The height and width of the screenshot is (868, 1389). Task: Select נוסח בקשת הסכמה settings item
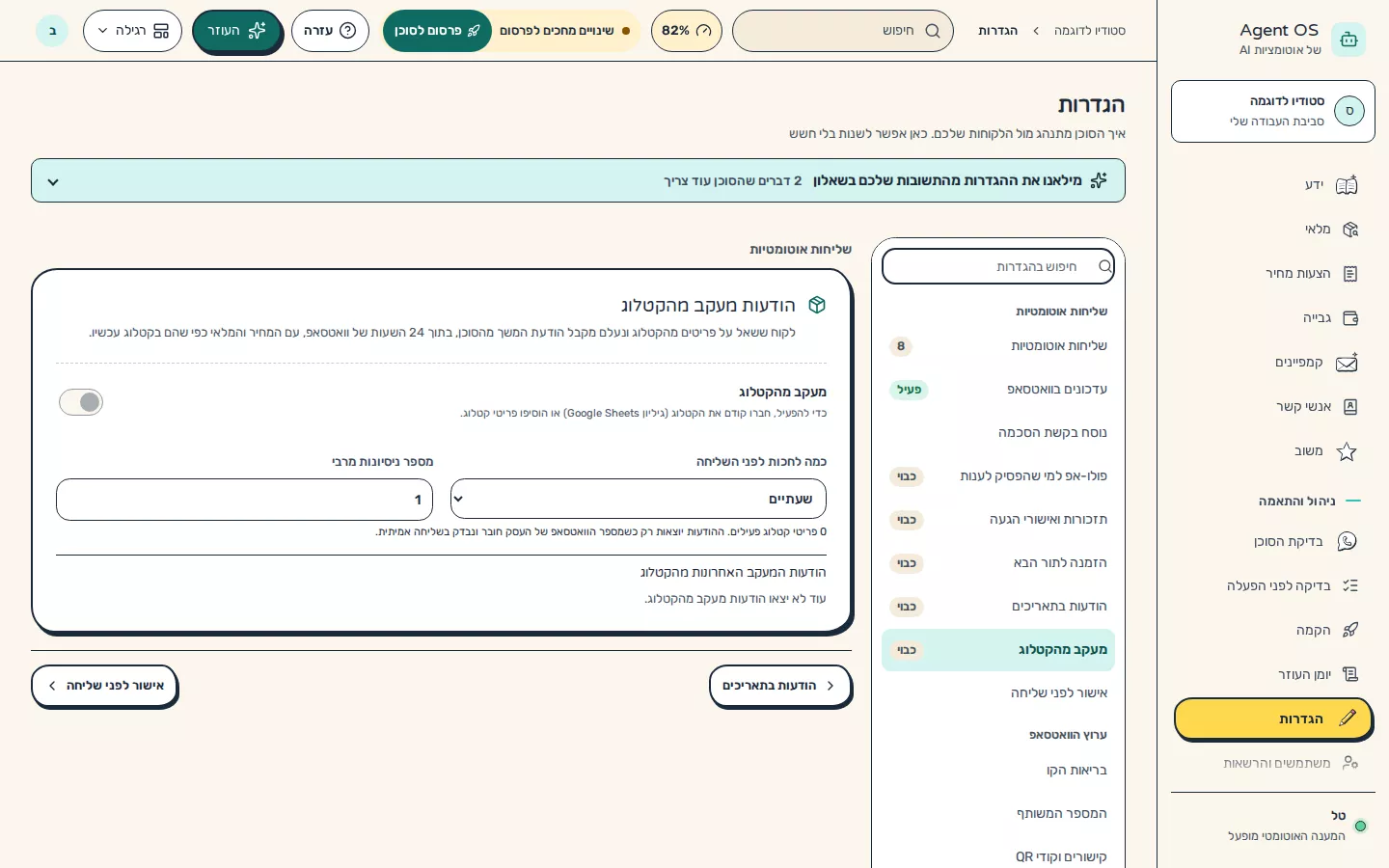click(998, 433)
